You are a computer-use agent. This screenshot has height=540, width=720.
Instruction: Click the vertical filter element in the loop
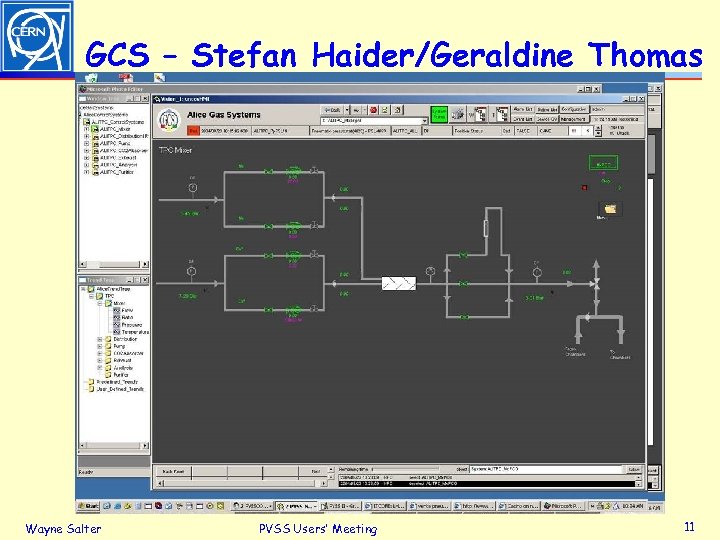pos(486,228)
